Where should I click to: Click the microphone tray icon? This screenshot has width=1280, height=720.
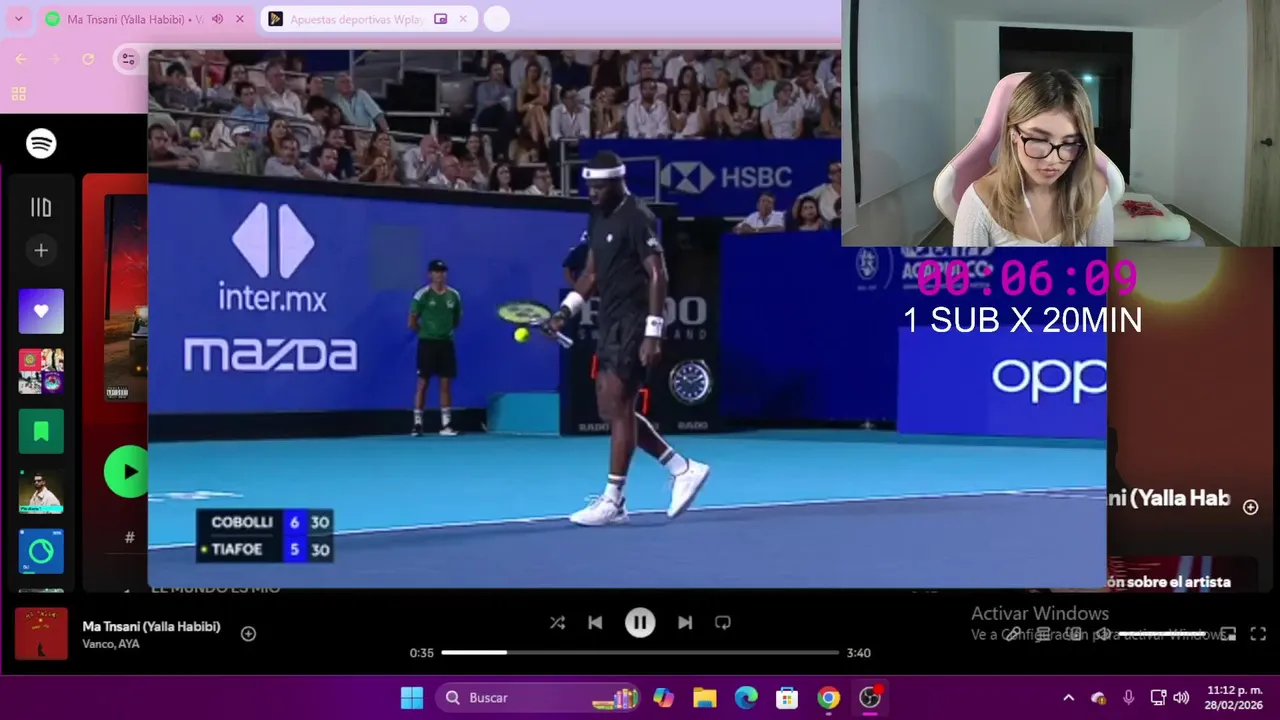coord(1128,698)
